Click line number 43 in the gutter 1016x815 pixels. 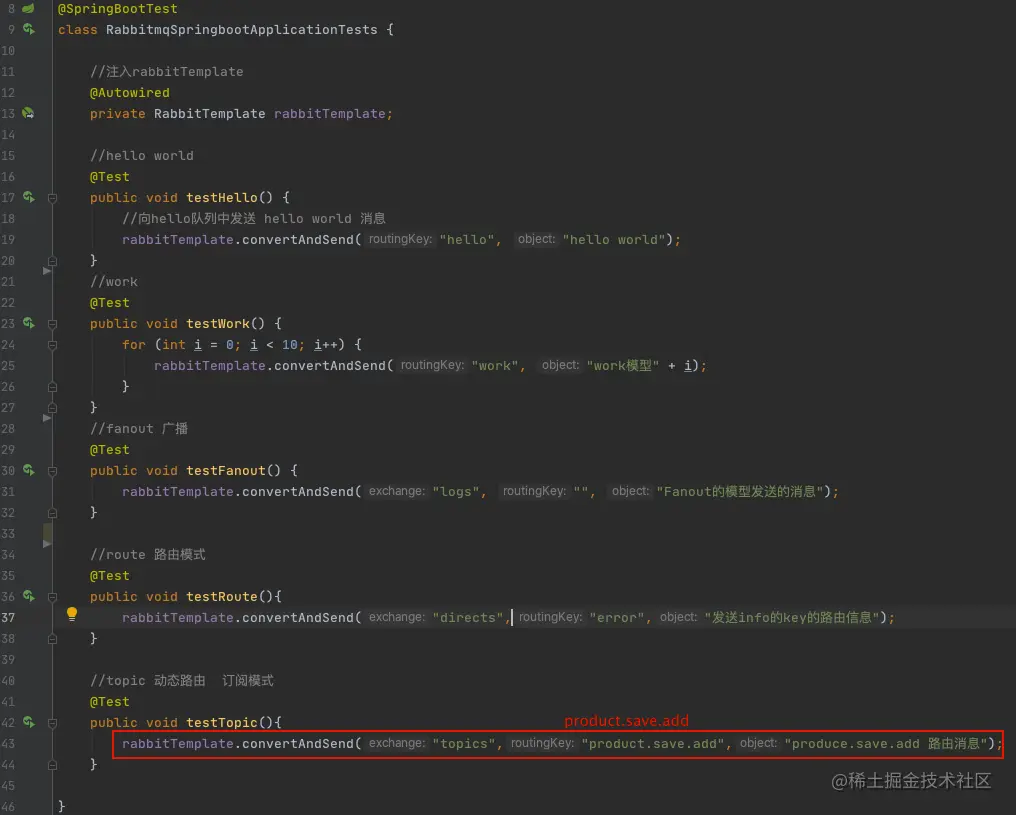click(x=8, y=743)
